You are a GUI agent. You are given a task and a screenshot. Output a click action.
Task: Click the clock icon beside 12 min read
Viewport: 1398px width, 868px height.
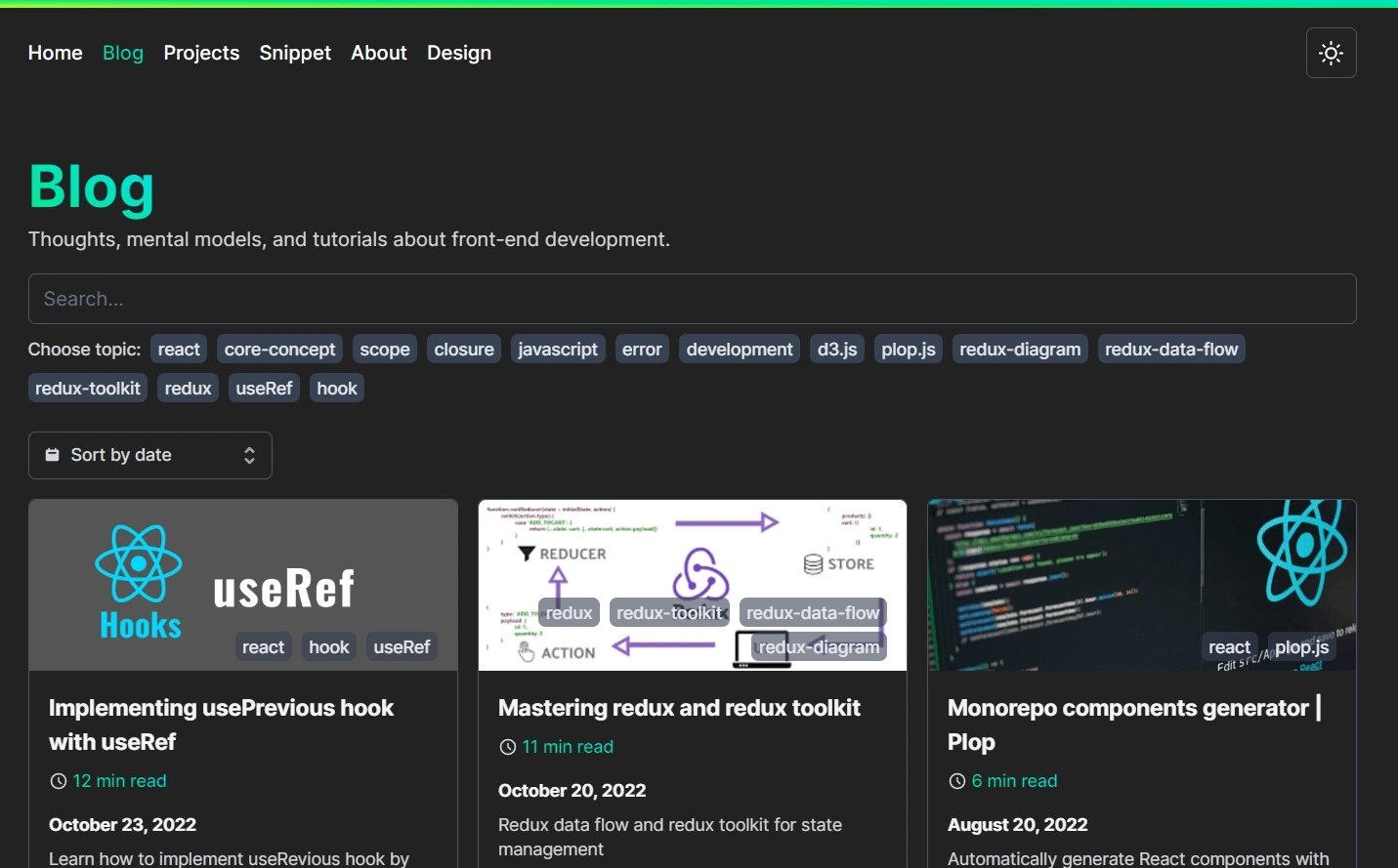58,781
